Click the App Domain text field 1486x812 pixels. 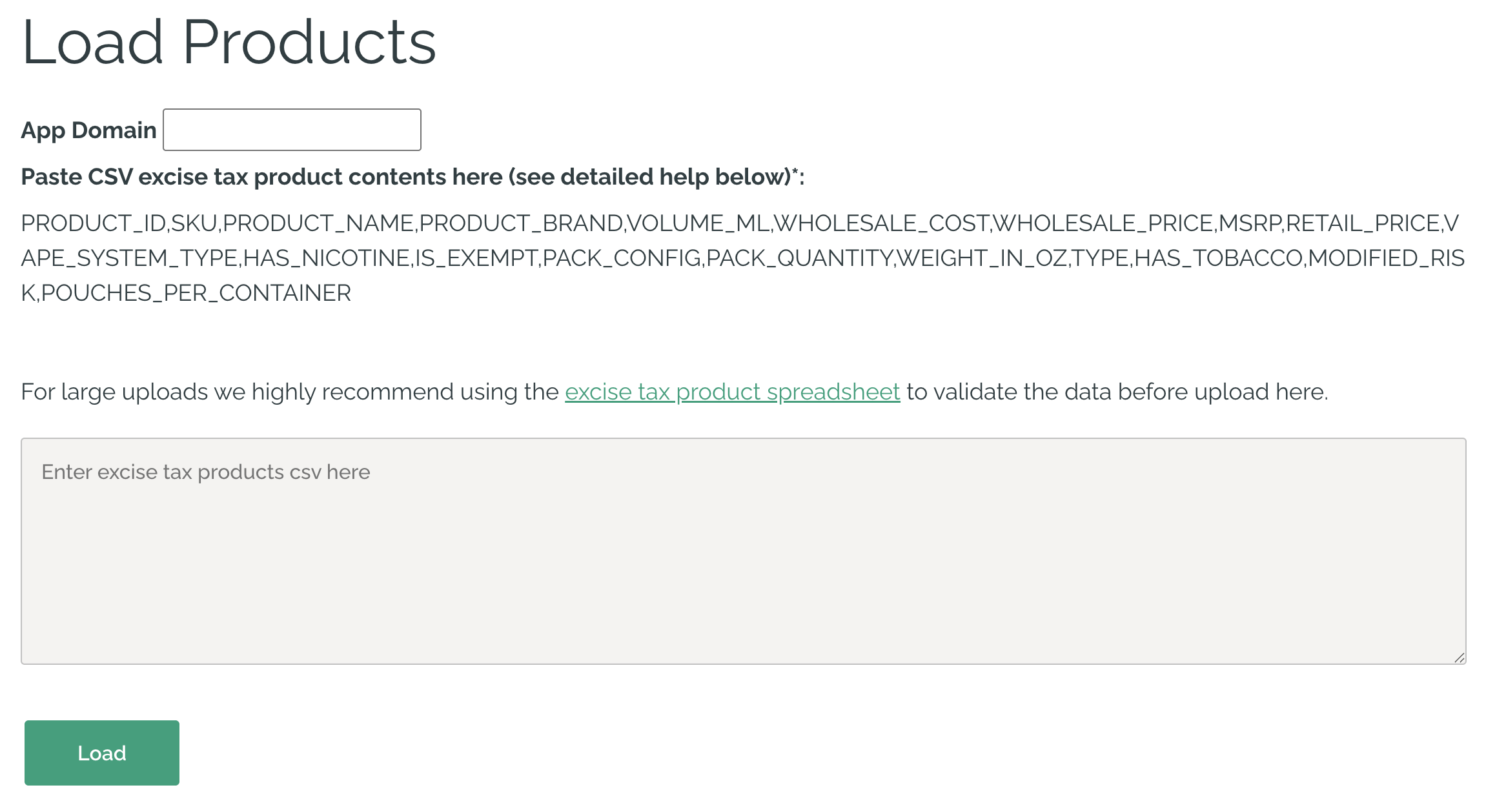[292, 130]
